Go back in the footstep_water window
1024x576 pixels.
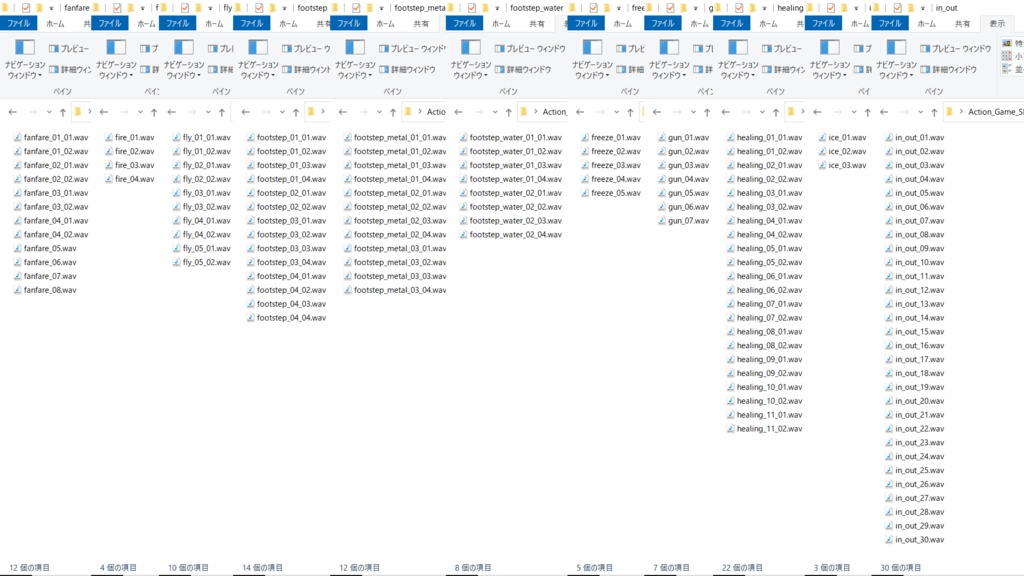click(x=458, y=112)
